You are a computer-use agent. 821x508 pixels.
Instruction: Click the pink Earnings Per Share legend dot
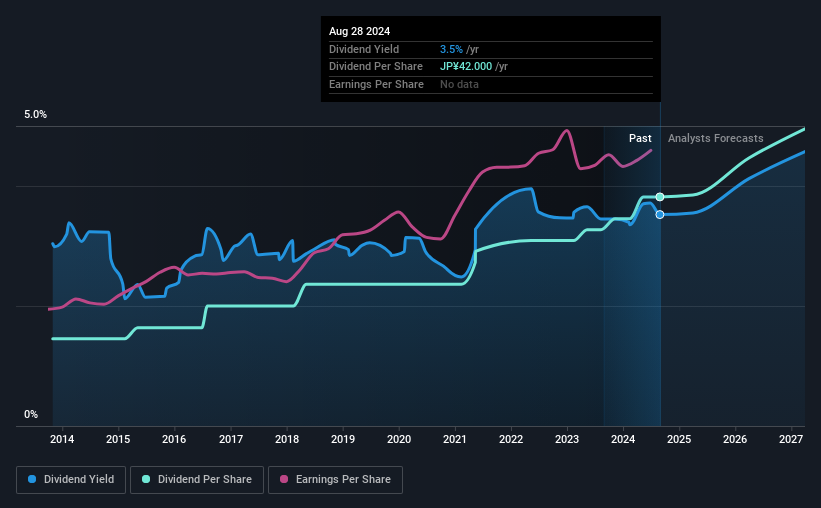point(284,479)
